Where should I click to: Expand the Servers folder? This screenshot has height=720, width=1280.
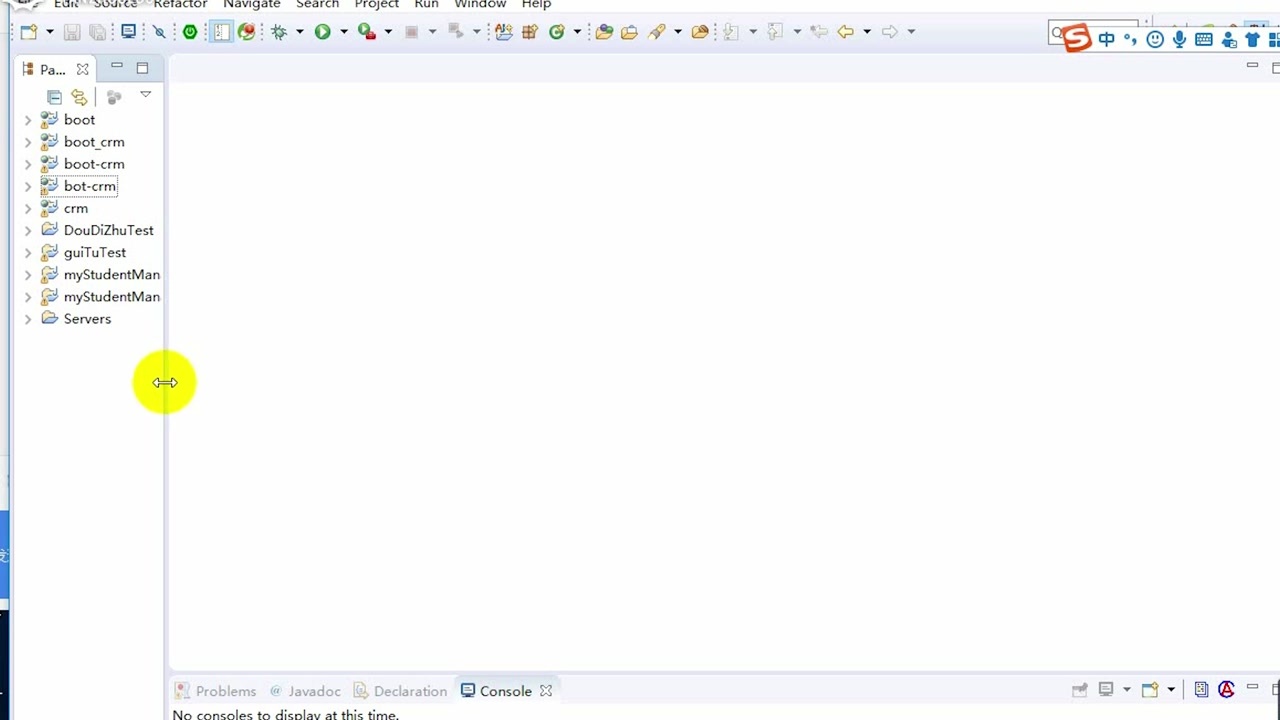(x=28, y=319)
